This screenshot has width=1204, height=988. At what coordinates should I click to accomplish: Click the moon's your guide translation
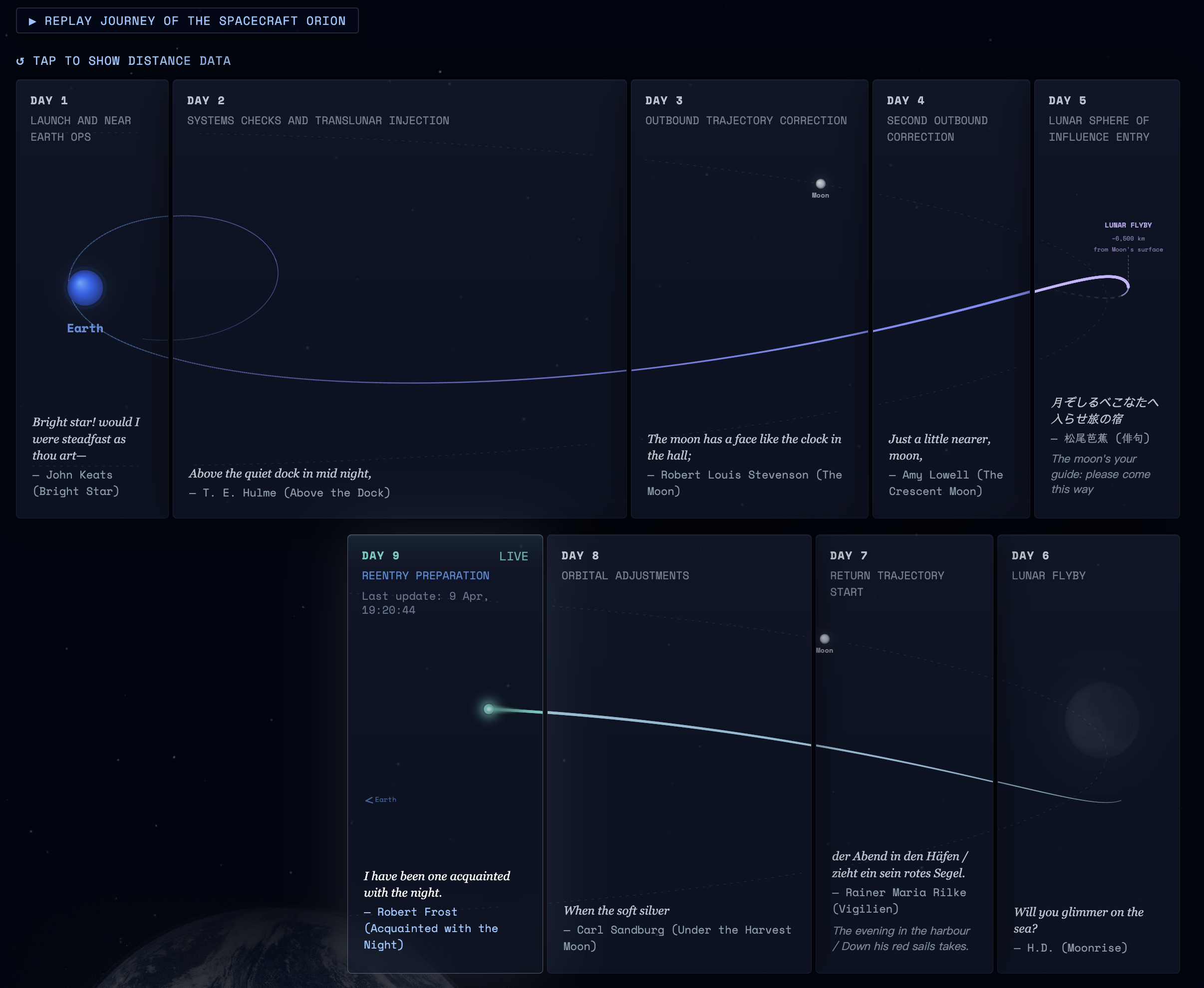(x=1100, y=474)
